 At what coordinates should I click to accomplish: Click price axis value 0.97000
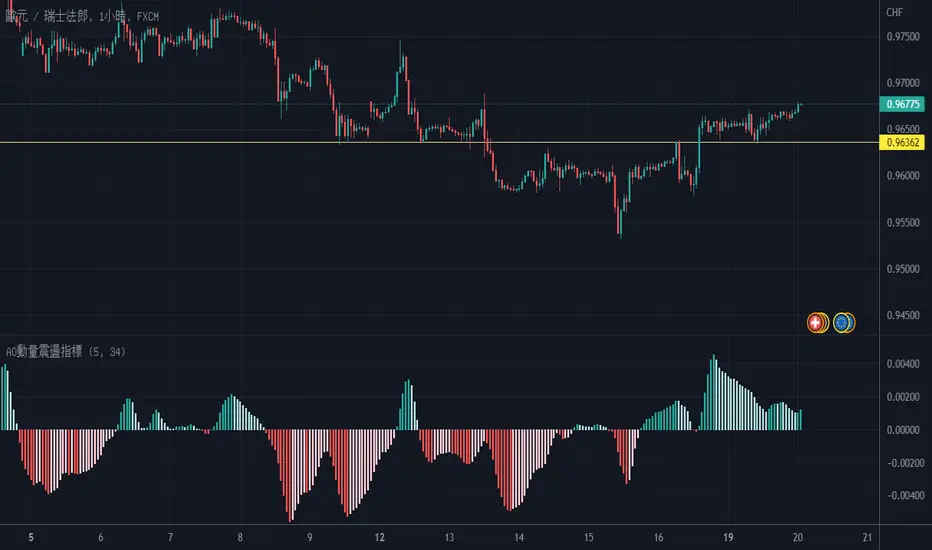pos(903,83)
